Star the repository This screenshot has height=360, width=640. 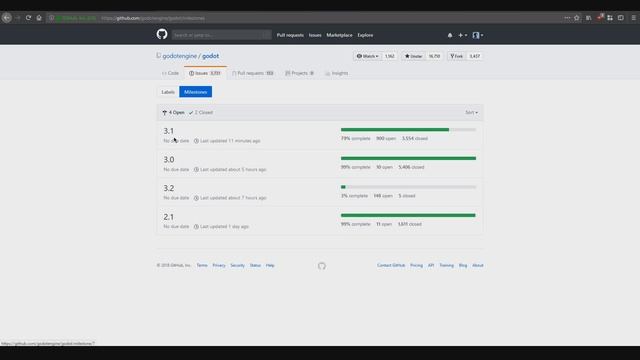click(413, 56)
